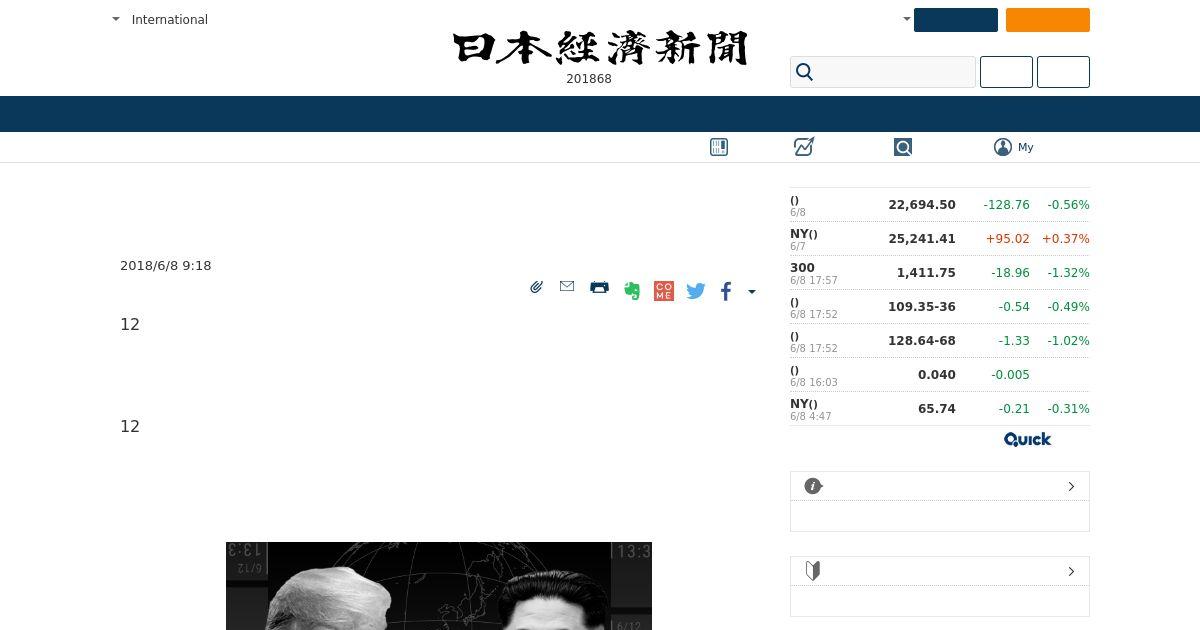The height and width of the screenshot is (630, 1200).
Task: Open the My profile icon
Action: pos(1003,147)
